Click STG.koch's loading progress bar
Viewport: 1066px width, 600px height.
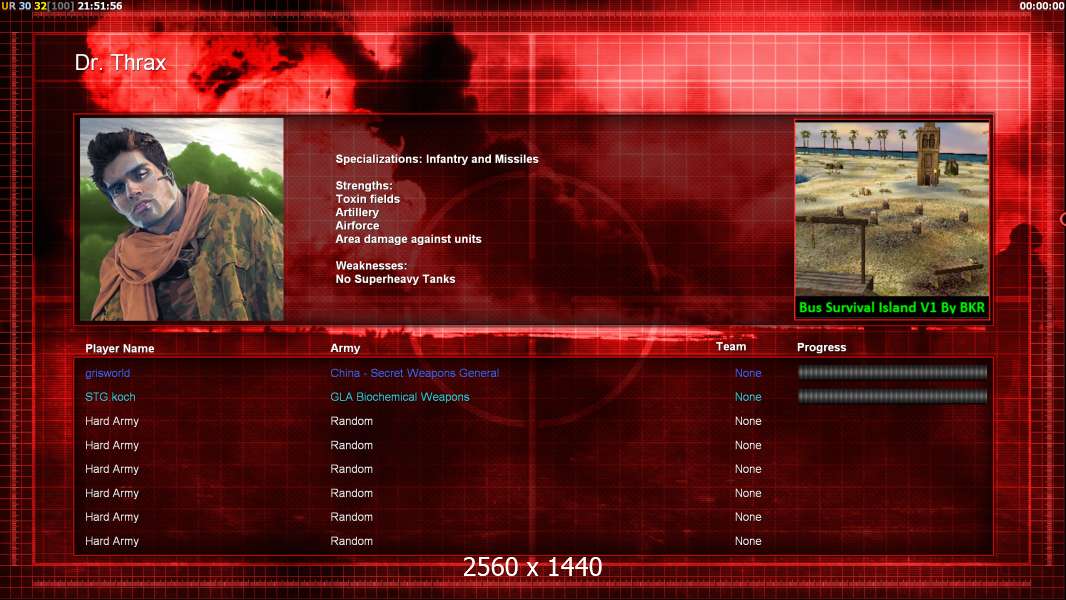(x=892, y=396)
